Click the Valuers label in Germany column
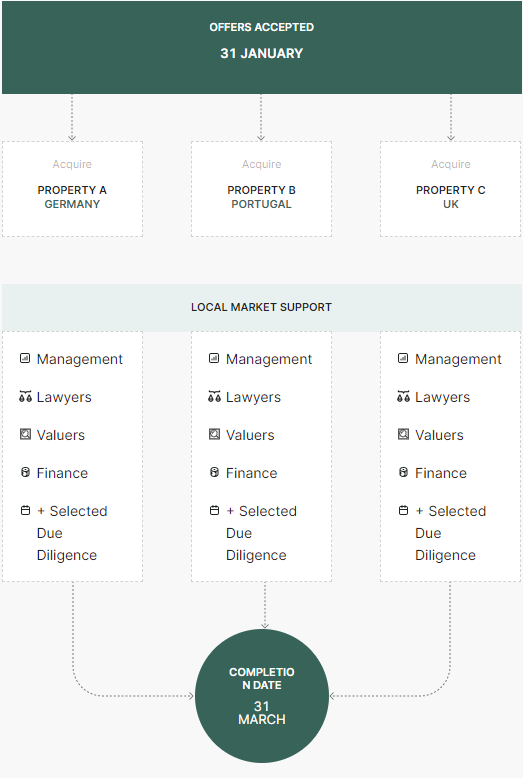 pyautogui.click(x=61, y=435)
